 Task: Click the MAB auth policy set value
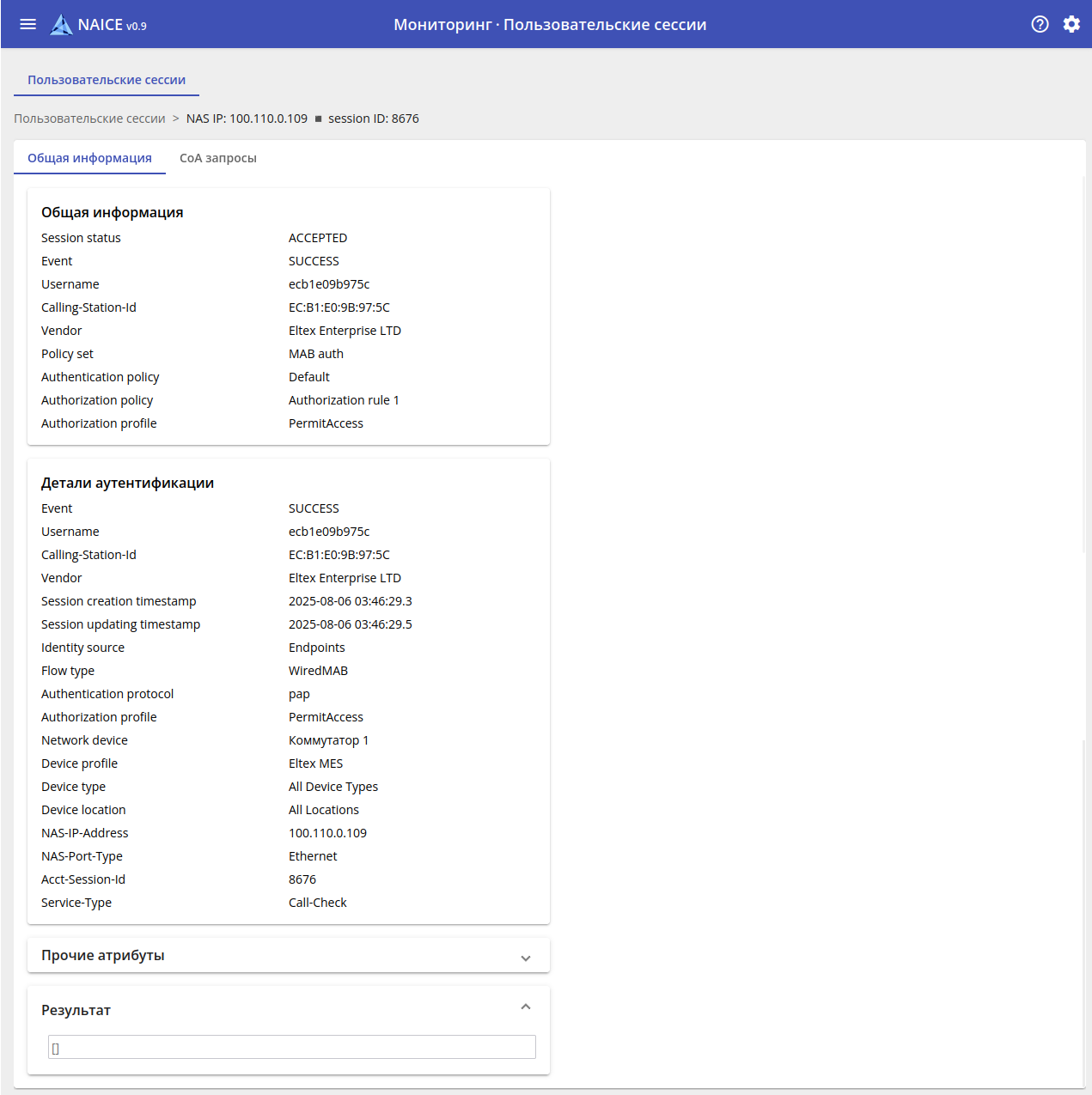(x=316, y=354)
